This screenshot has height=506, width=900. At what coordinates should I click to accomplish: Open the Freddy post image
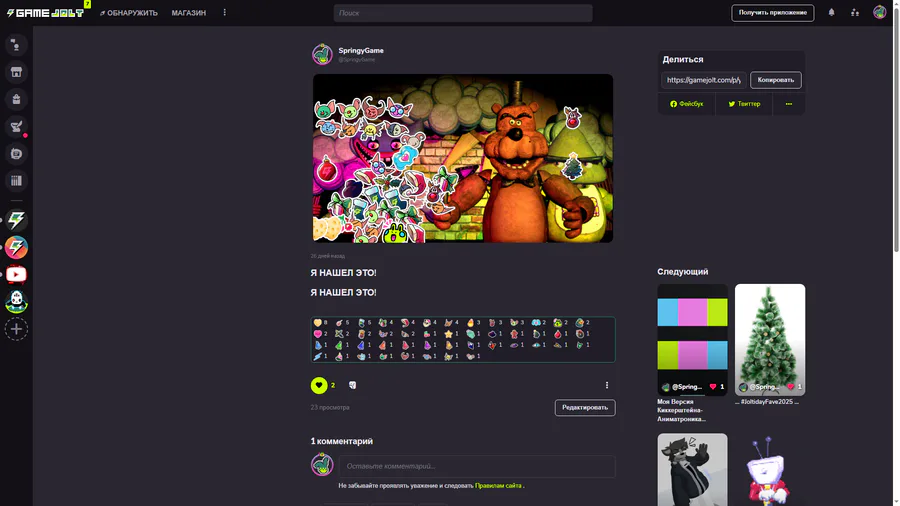(x=463, y=158)
